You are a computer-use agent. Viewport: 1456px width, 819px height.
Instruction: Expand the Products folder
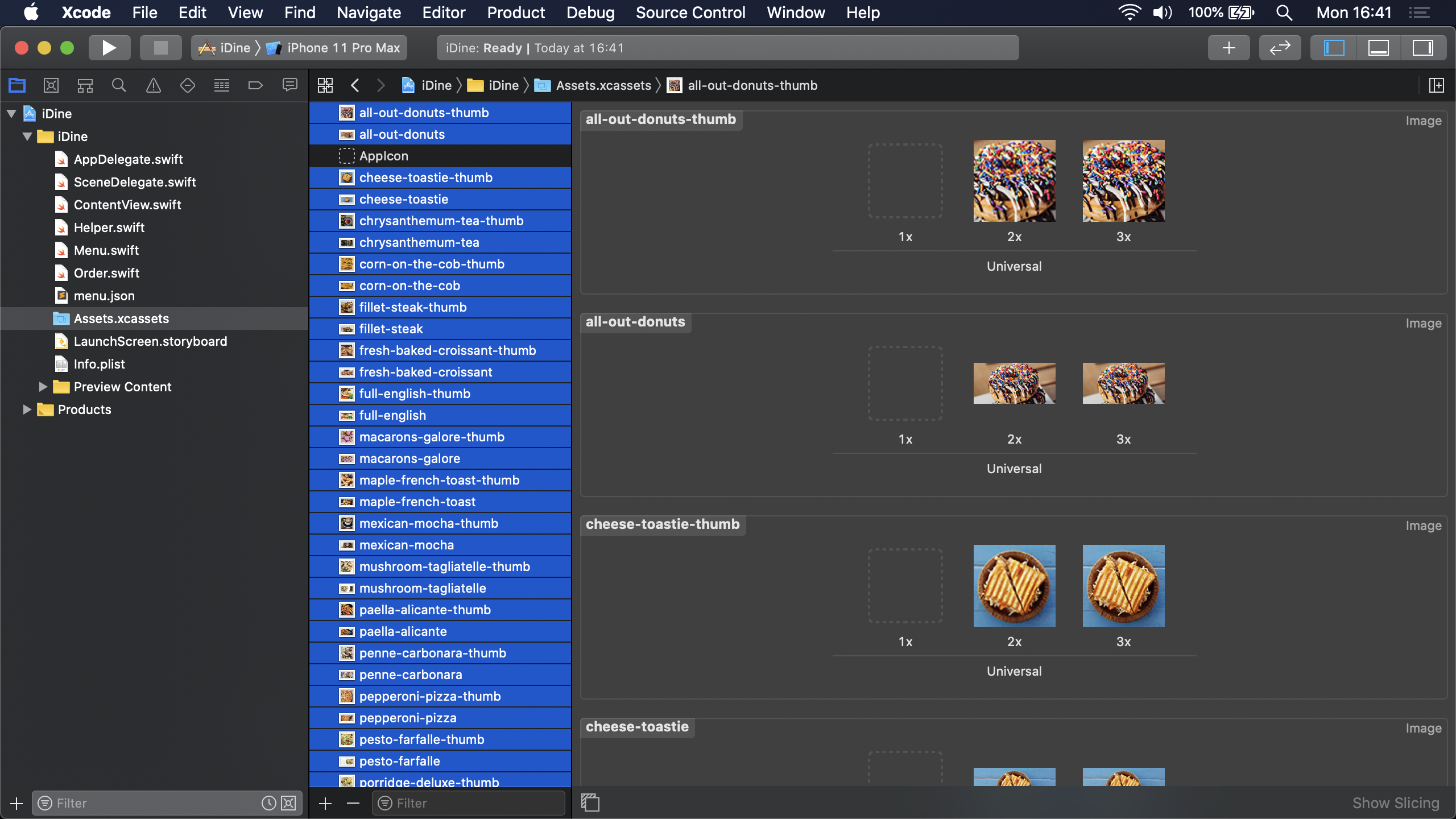pos(27,409)
